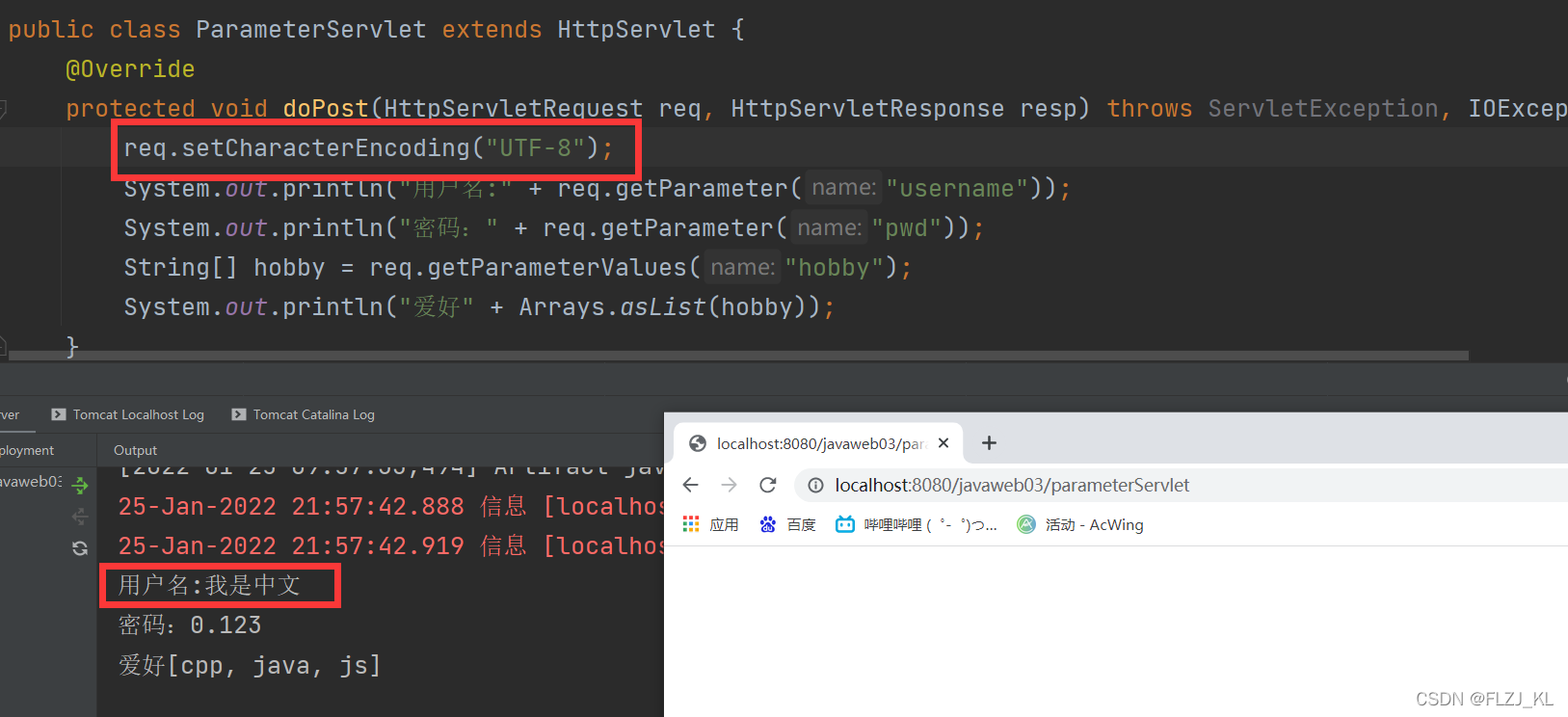Click the ParameterServlet class name
Viewport: 1568px width, 717px height.
310,30
